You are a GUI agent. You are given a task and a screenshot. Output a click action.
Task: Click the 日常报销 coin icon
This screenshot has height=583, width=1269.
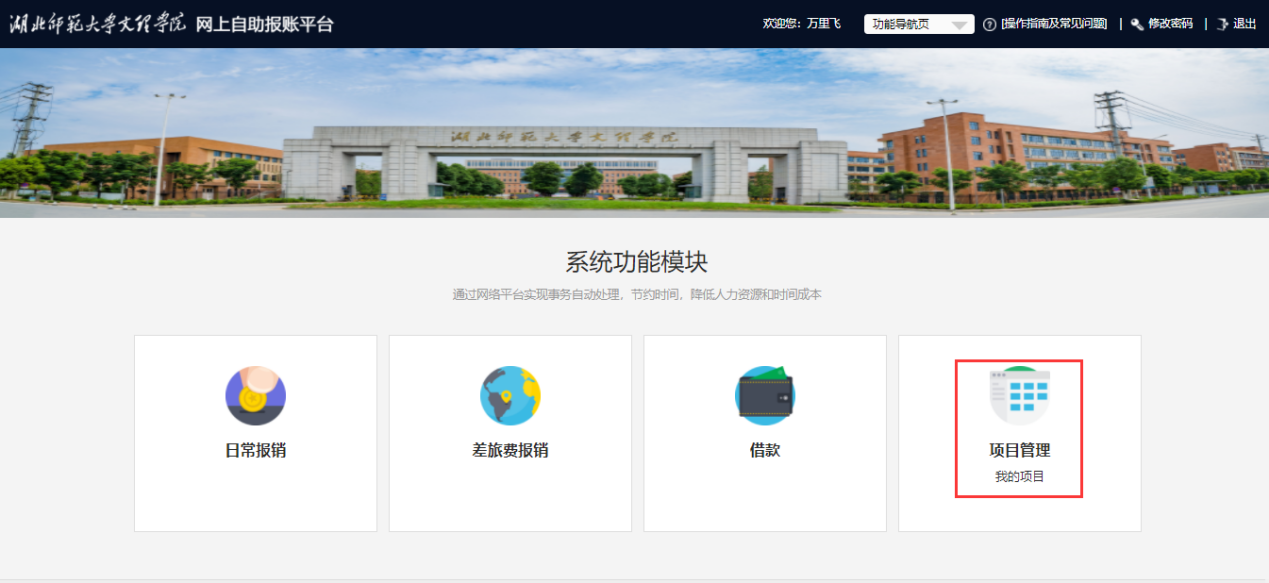pos(255,396)
